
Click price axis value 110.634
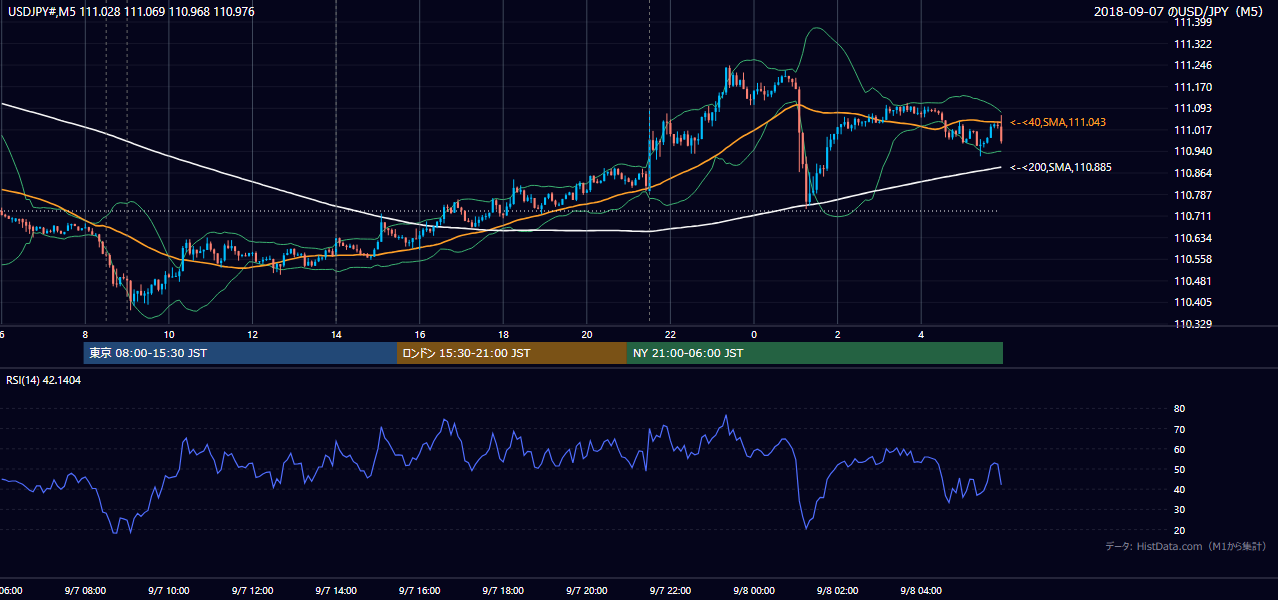pyautogui.click(x=1192, y=238)
